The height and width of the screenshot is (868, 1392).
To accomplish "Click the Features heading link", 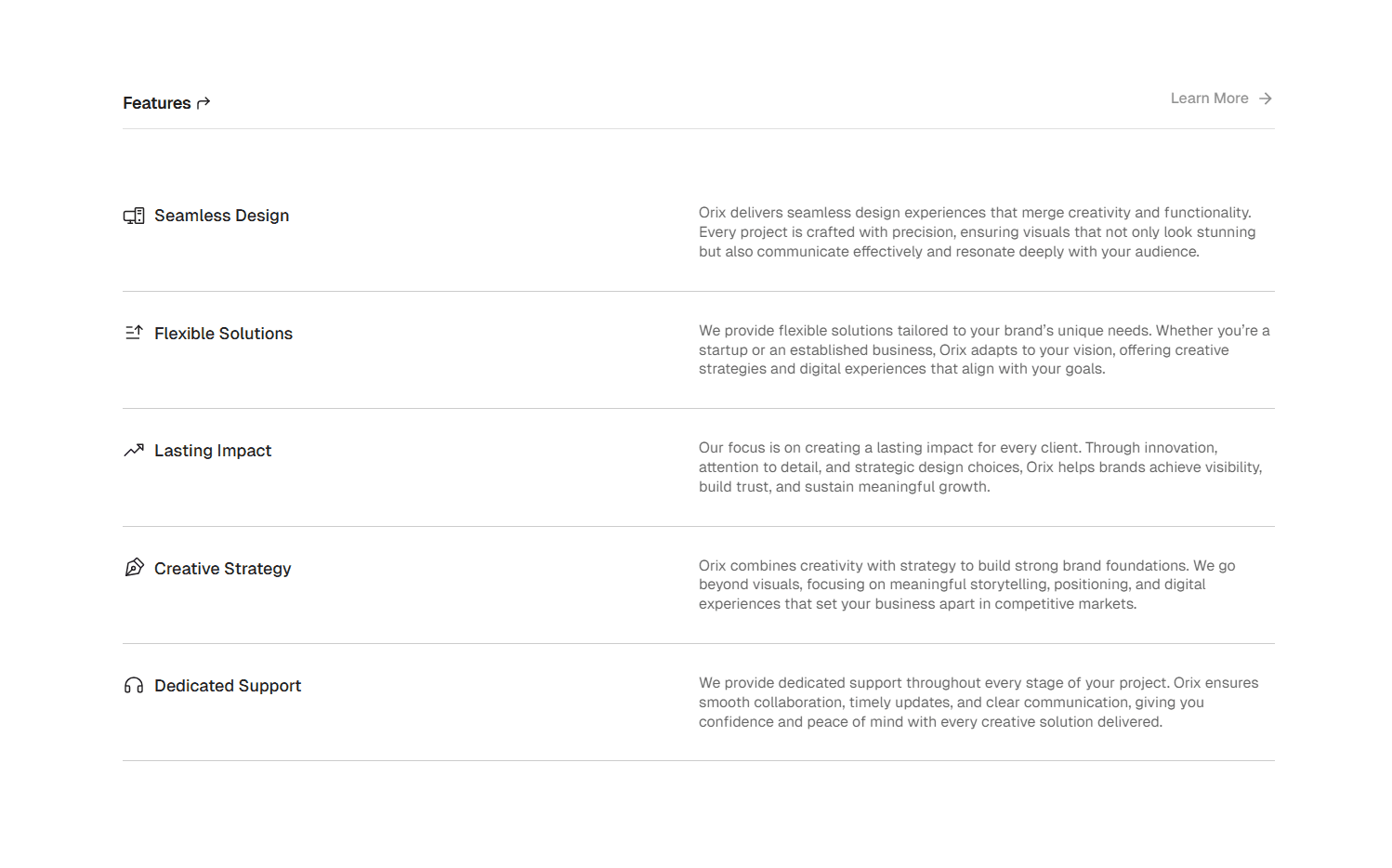I will [157, 102].
